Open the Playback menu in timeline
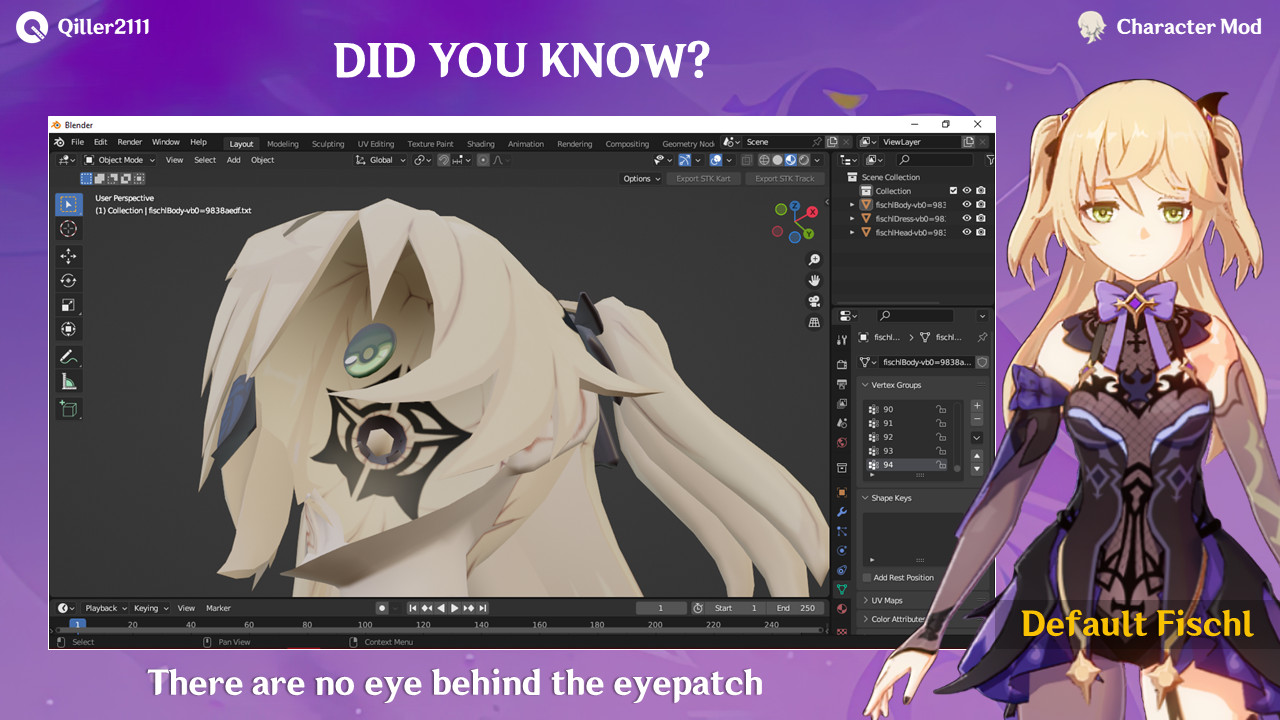The height and width of the screenshot is (720, 1280). [104, 608]
